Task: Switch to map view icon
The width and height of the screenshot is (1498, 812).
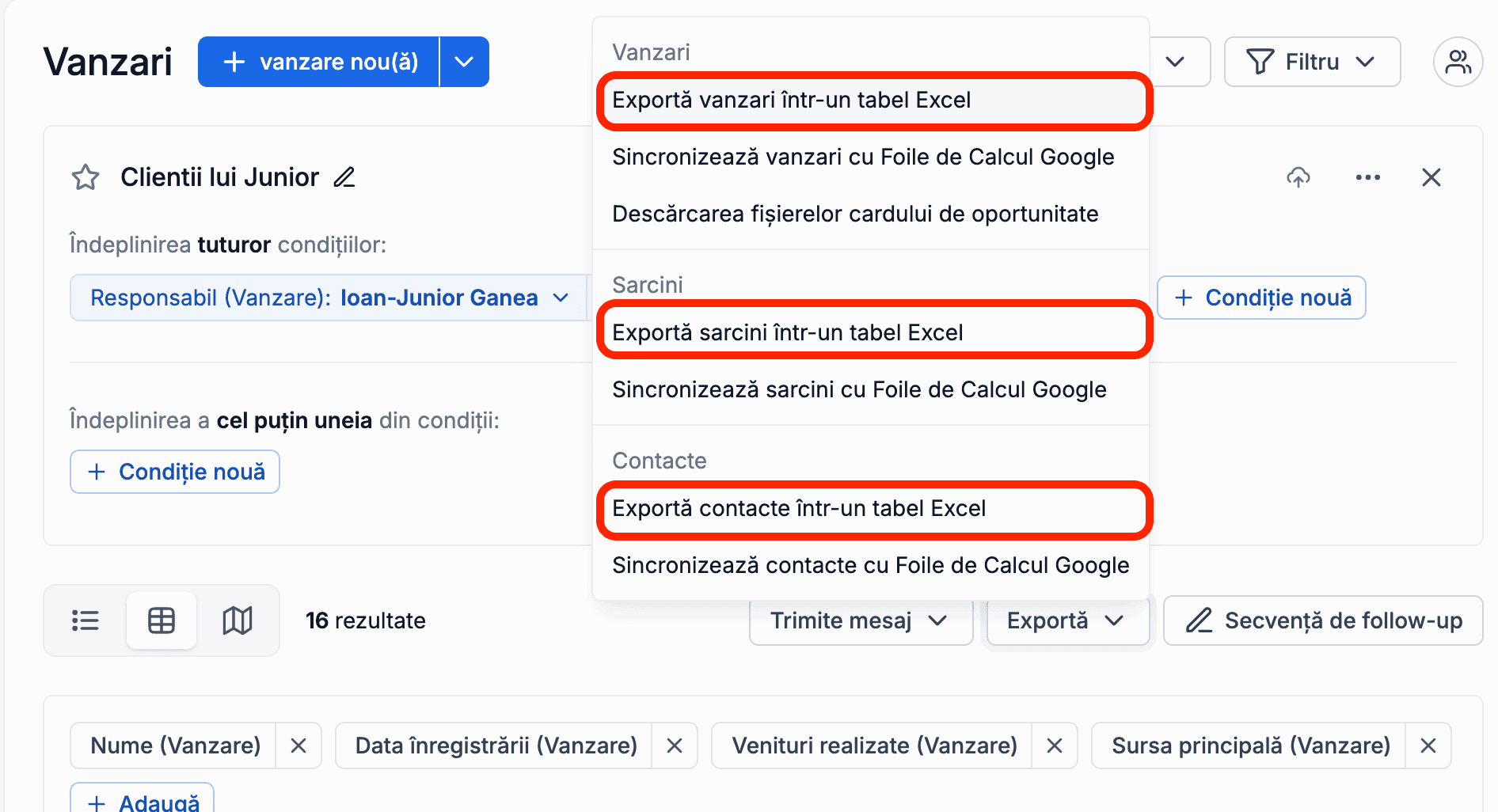Action: tap(238, 620)
